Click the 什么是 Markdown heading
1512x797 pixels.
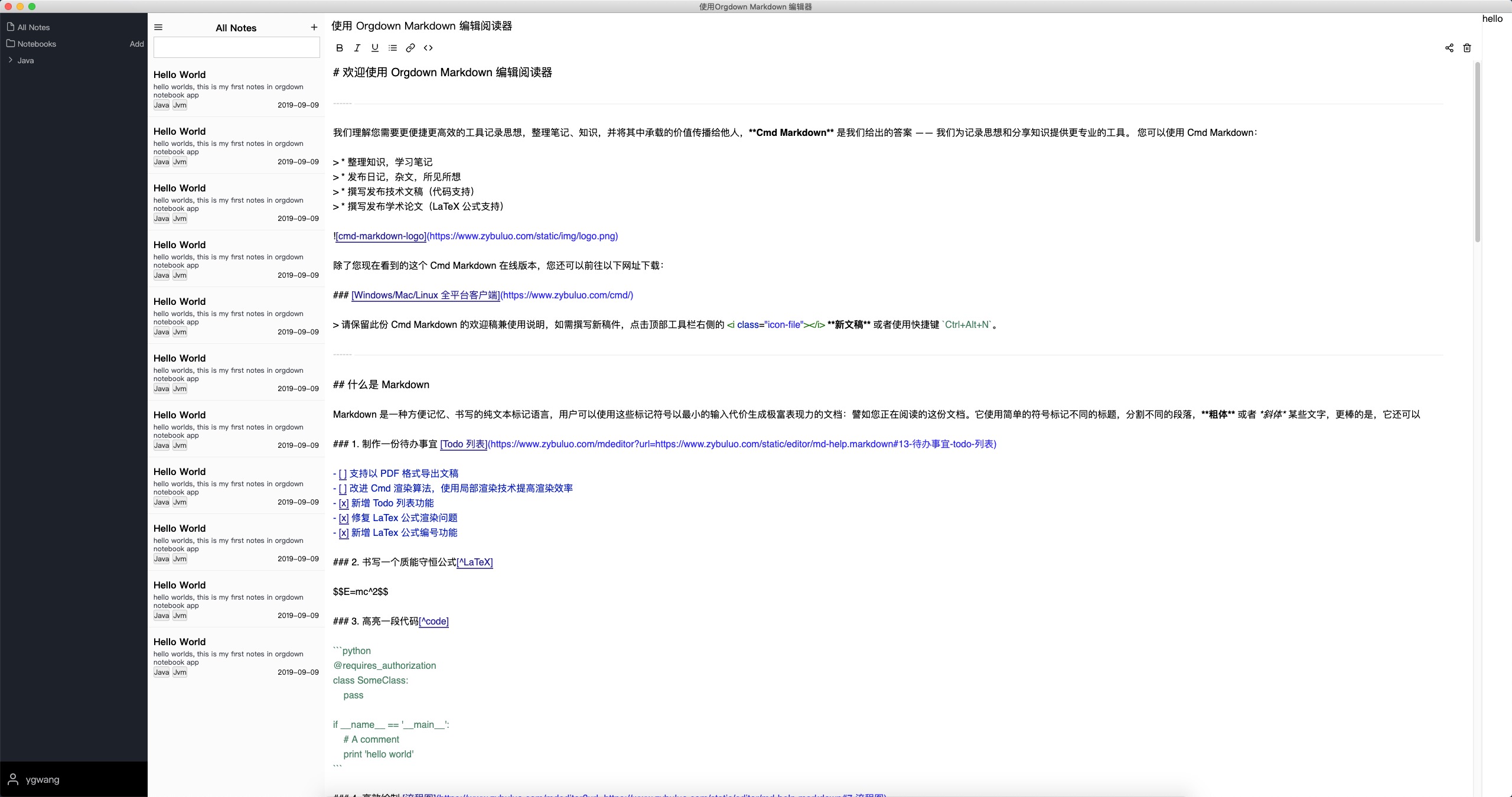381,385
